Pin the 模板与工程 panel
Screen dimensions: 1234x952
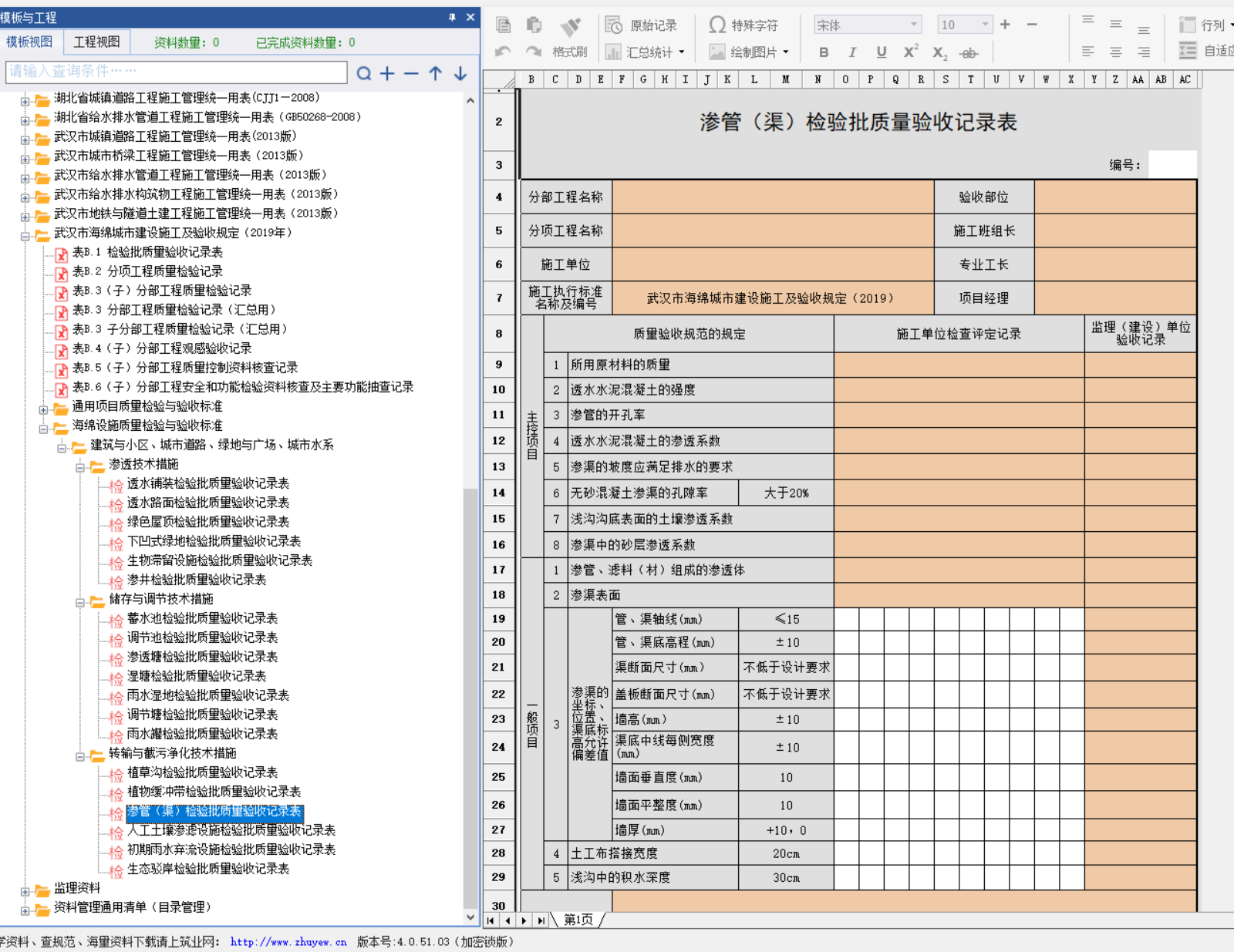click(452, 17)
